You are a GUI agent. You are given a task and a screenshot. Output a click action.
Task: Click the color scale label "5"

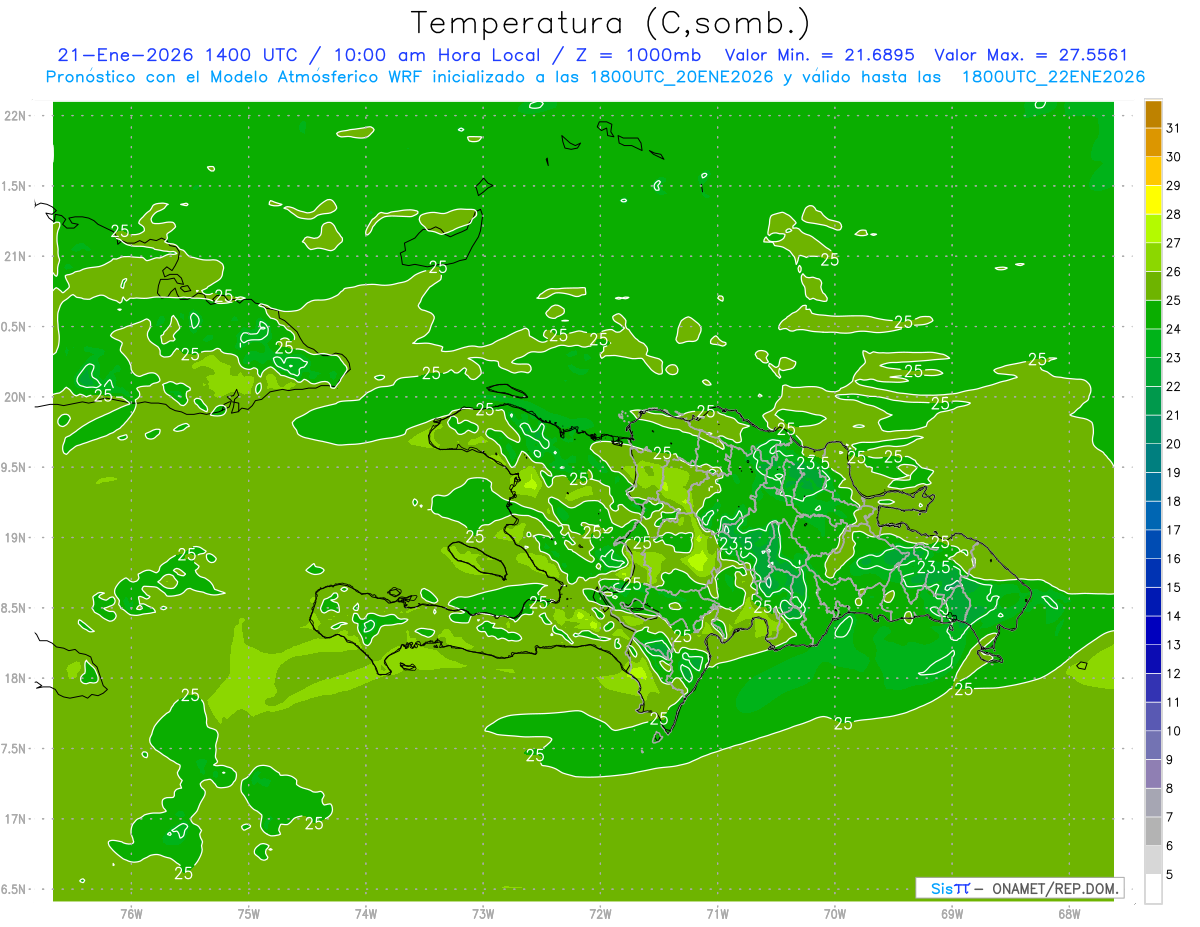pos(1170,875)
